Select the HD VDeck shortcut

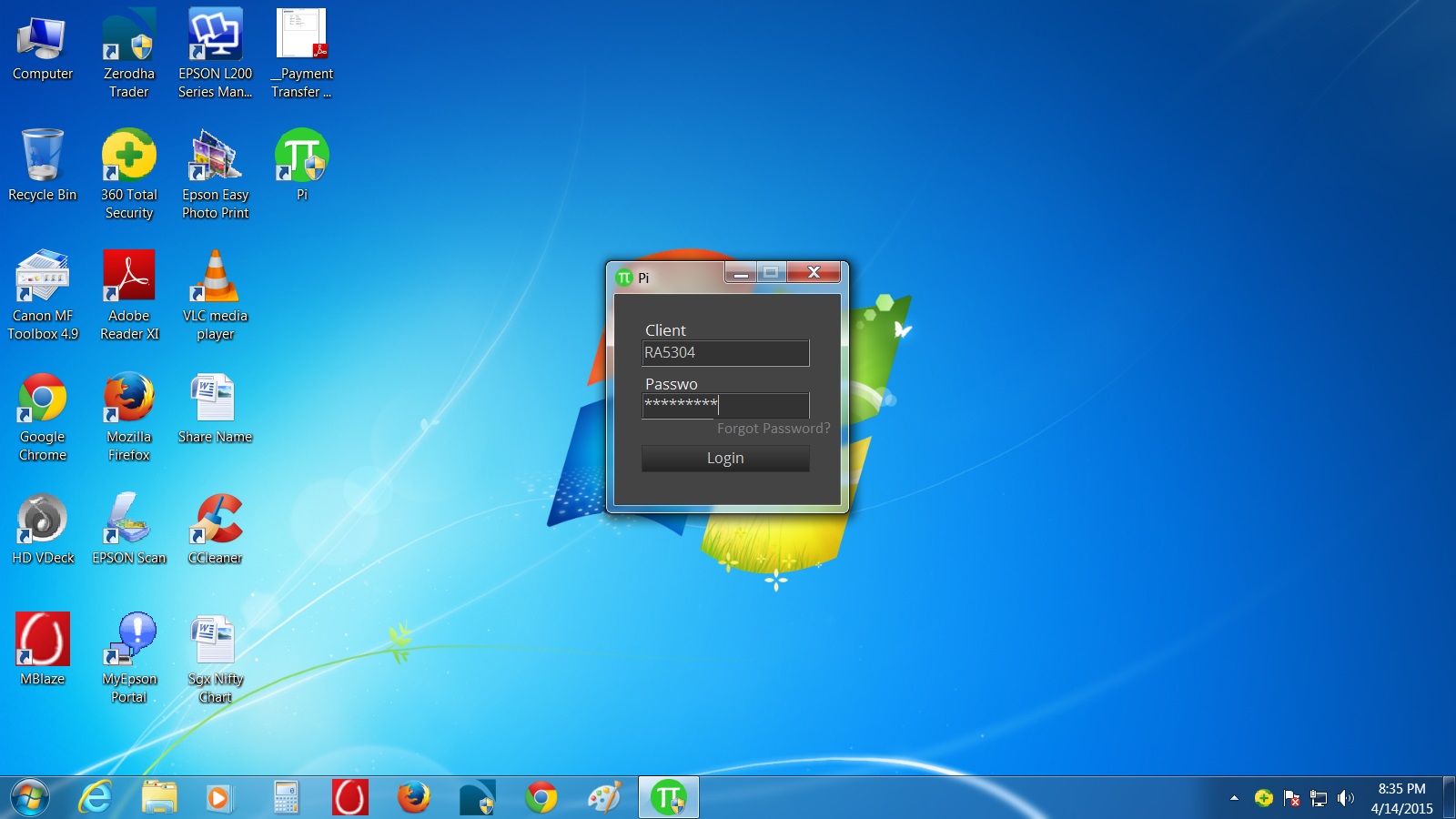click(42, 529)
